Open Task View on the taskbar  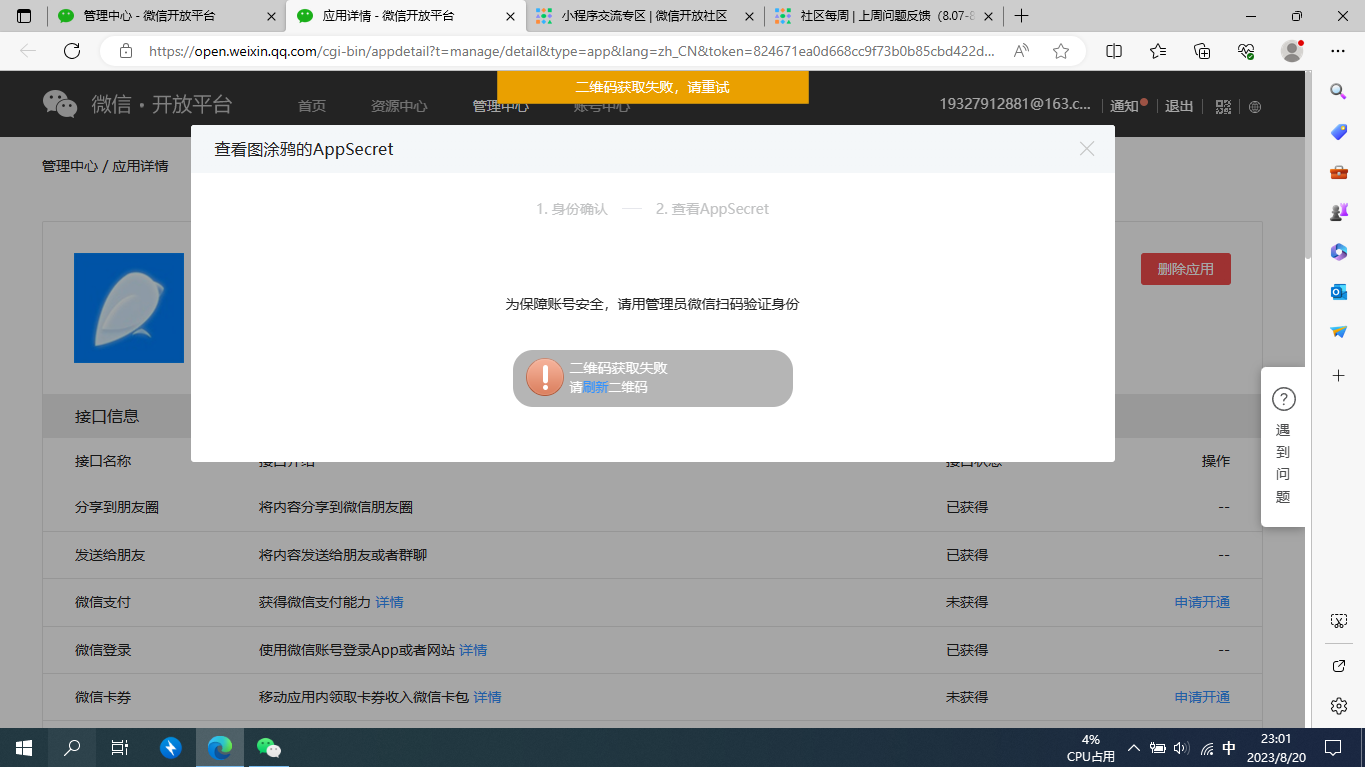[120, 747]
